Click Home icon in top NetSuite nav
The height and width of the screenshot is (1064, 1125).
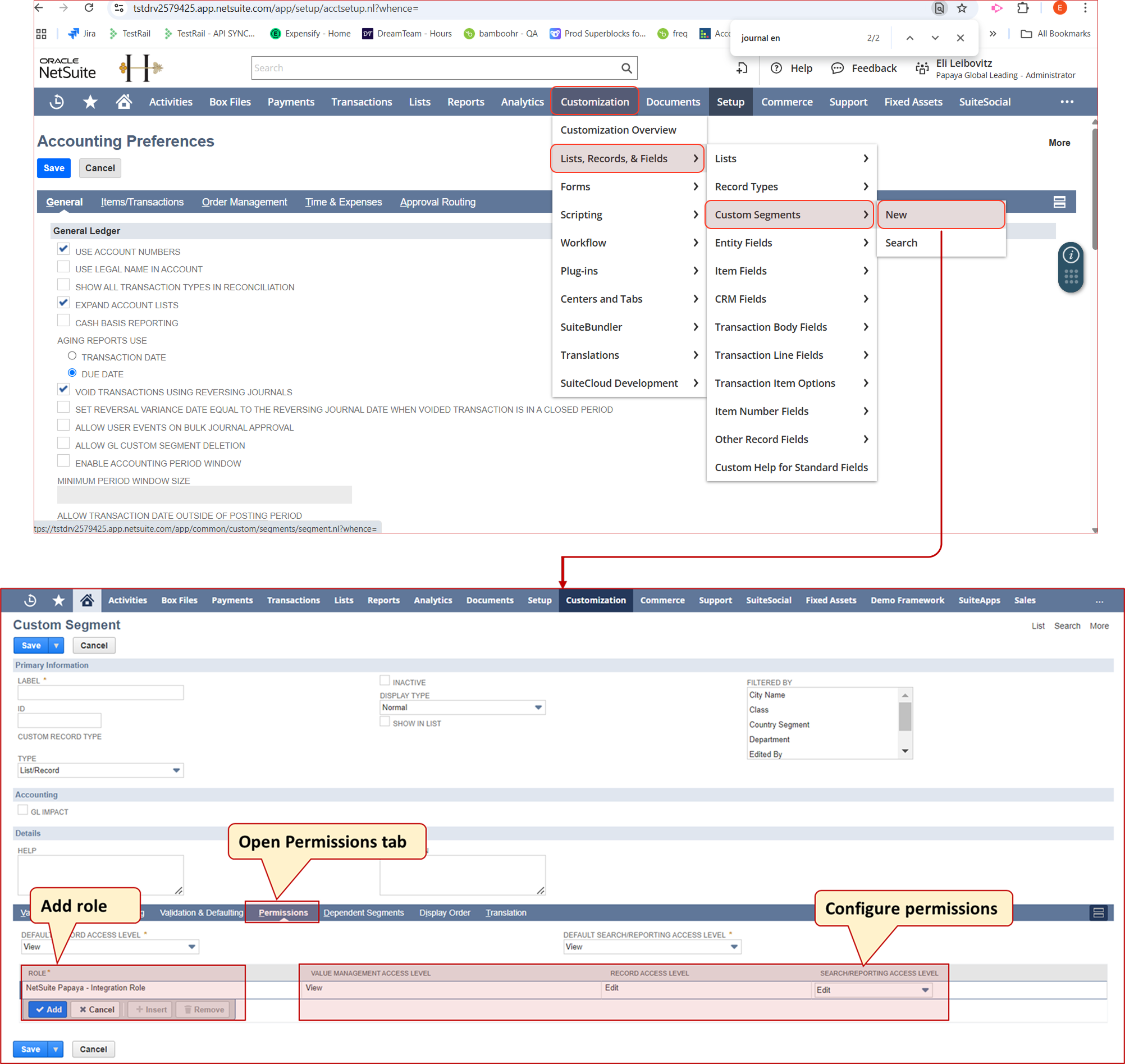124,102
